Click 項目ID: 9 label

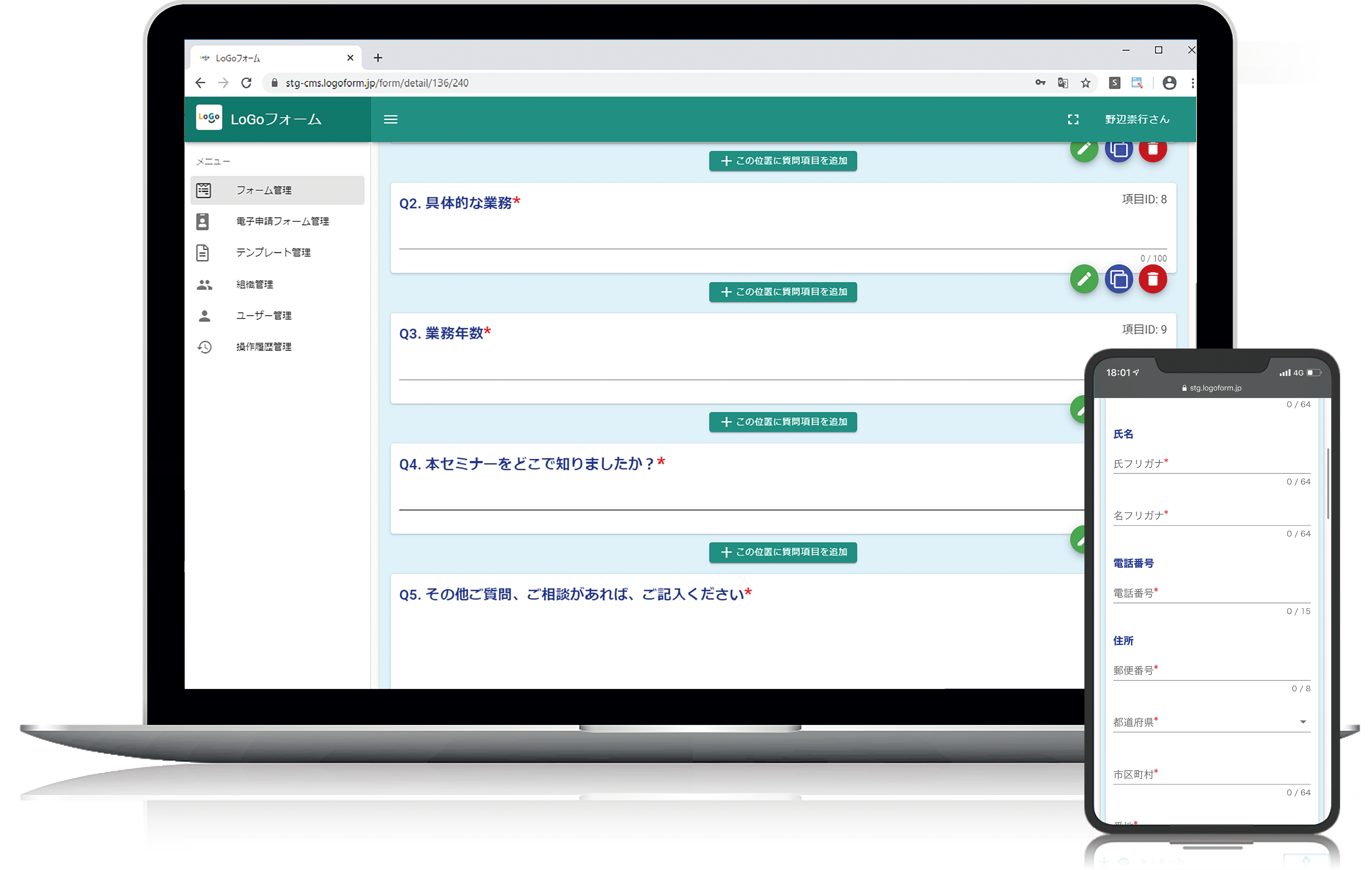(x=1144, y=330)
